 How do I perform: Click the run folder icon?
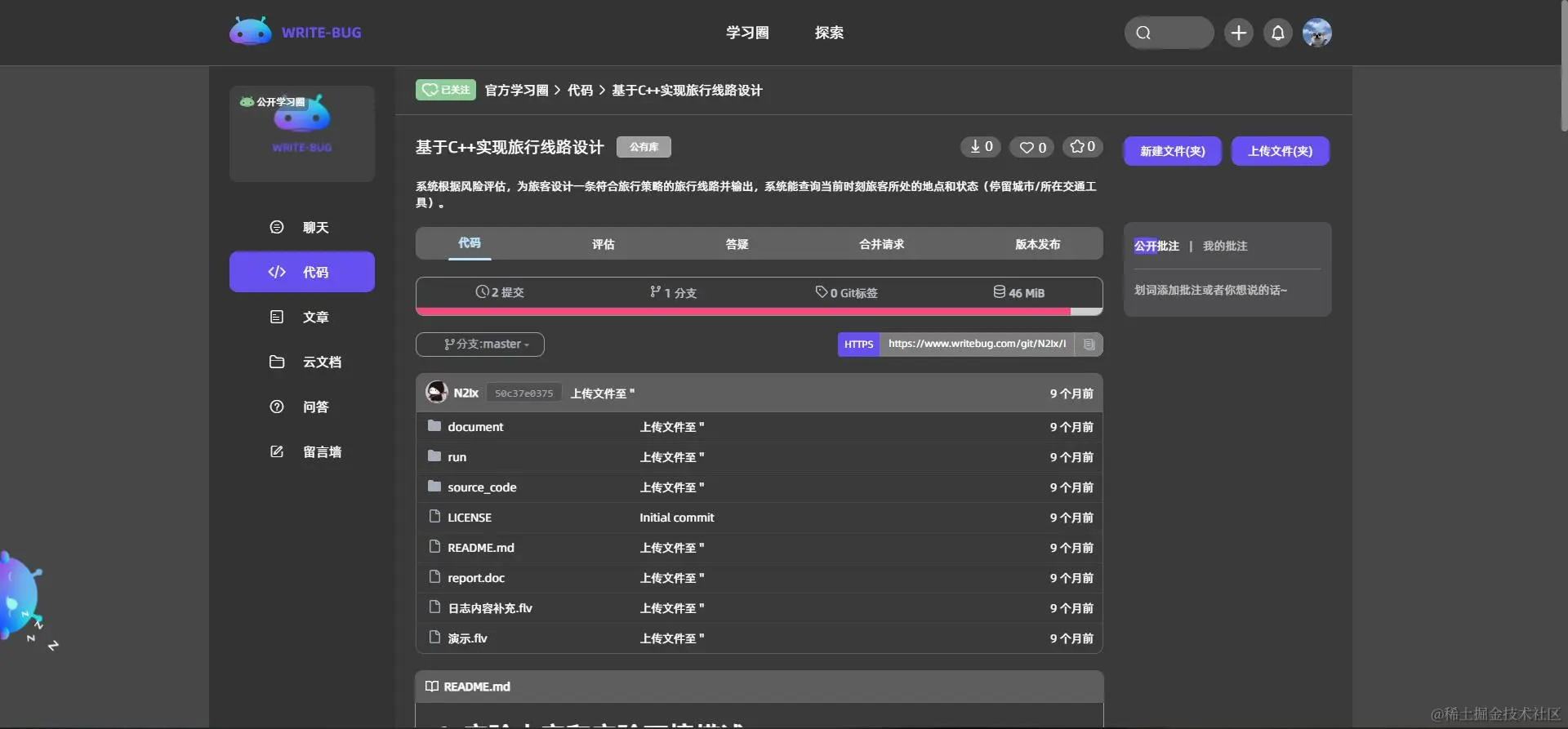pos(434,456)
